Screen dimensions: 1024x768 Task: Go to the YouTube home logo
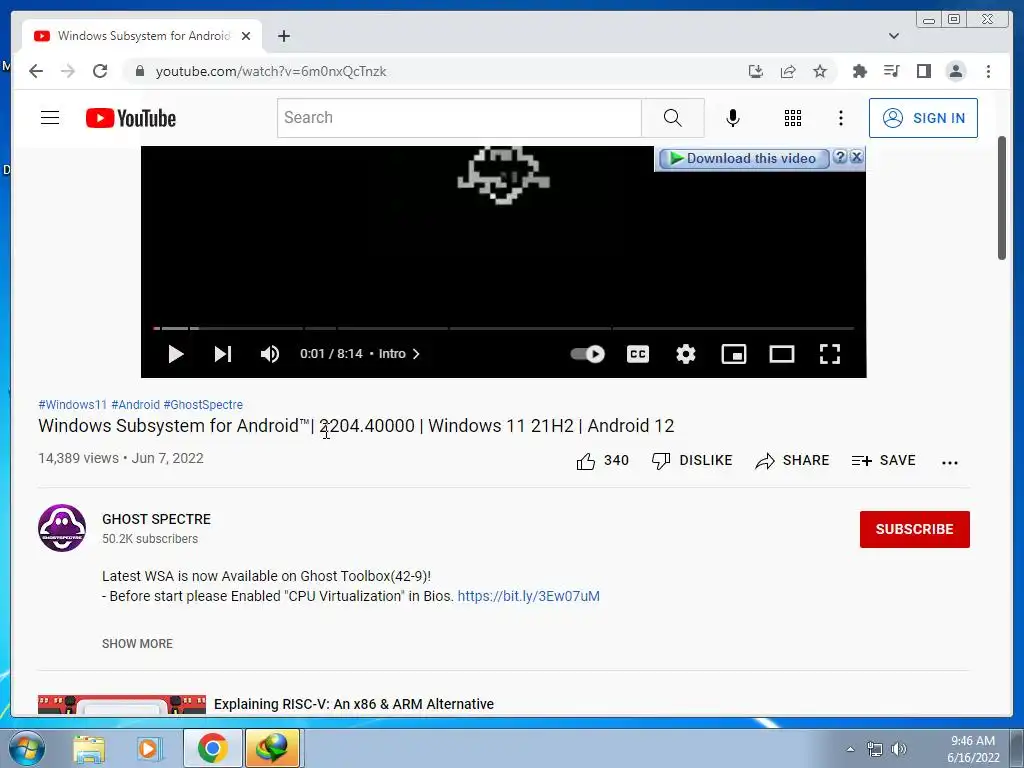(131, 118)
